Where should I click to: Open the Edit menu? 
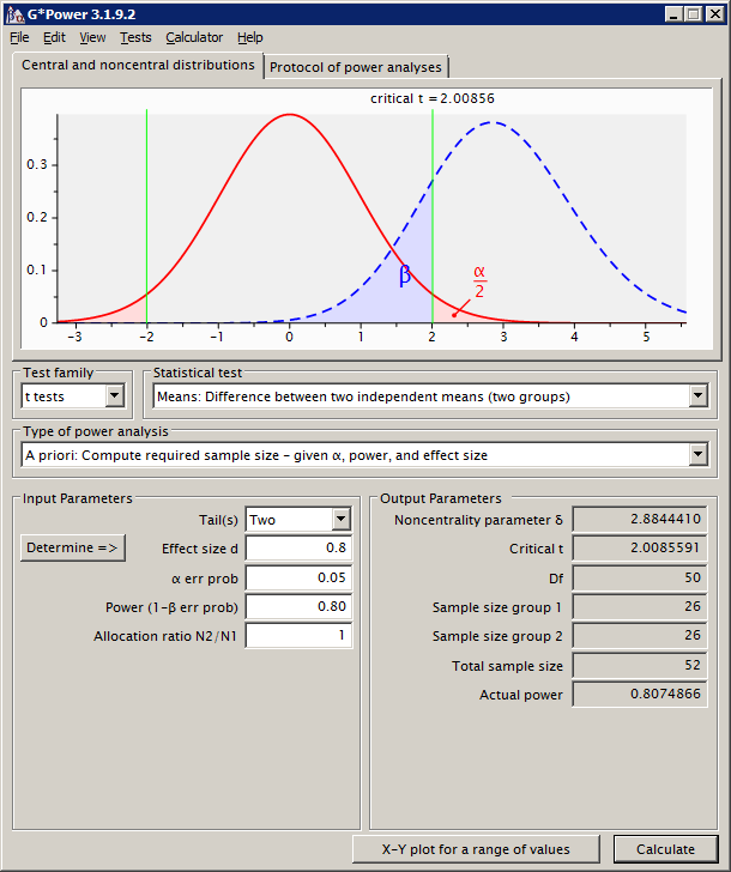click(54, 37)
